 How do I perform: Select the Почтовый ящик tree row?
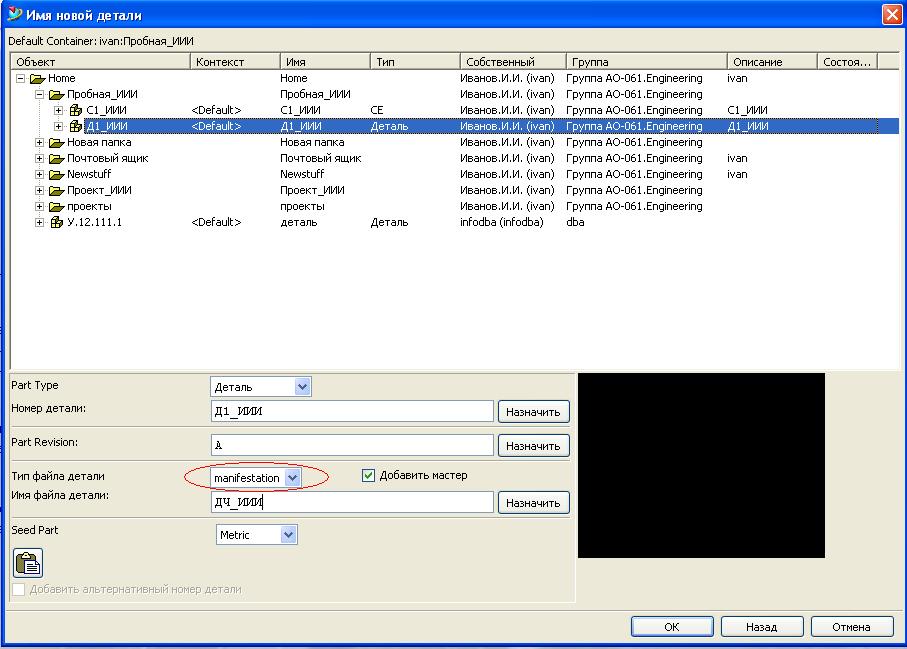point(455,158)
